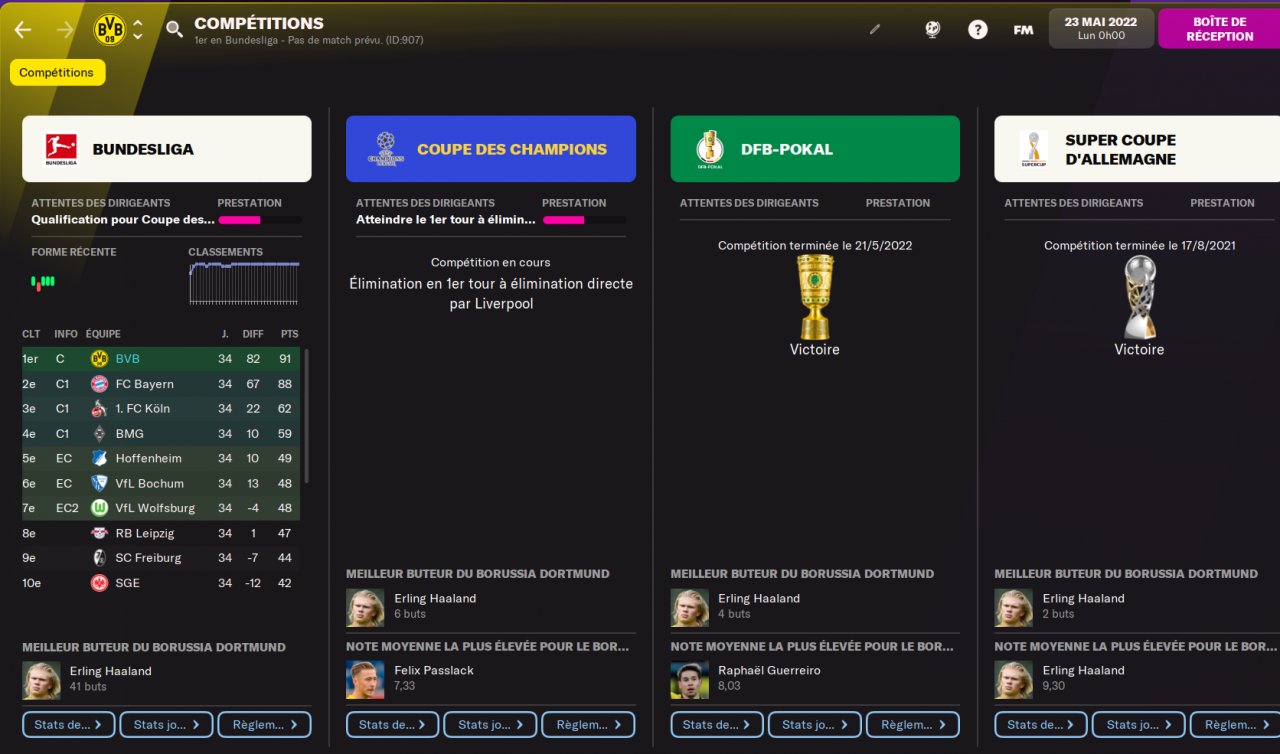
Task: Open the help question mark icon
Action: [x=978, y=30]
